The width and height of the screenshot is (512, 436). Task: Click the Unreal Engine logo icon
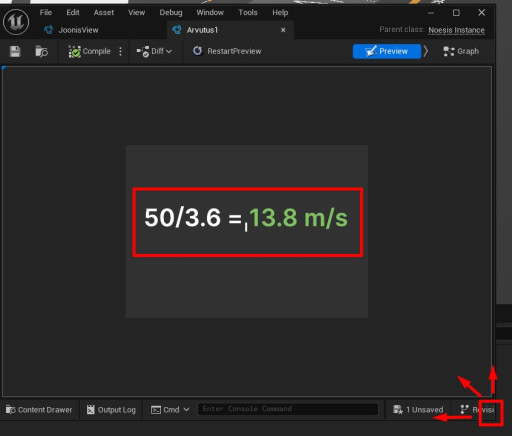[x=16, y=22]
